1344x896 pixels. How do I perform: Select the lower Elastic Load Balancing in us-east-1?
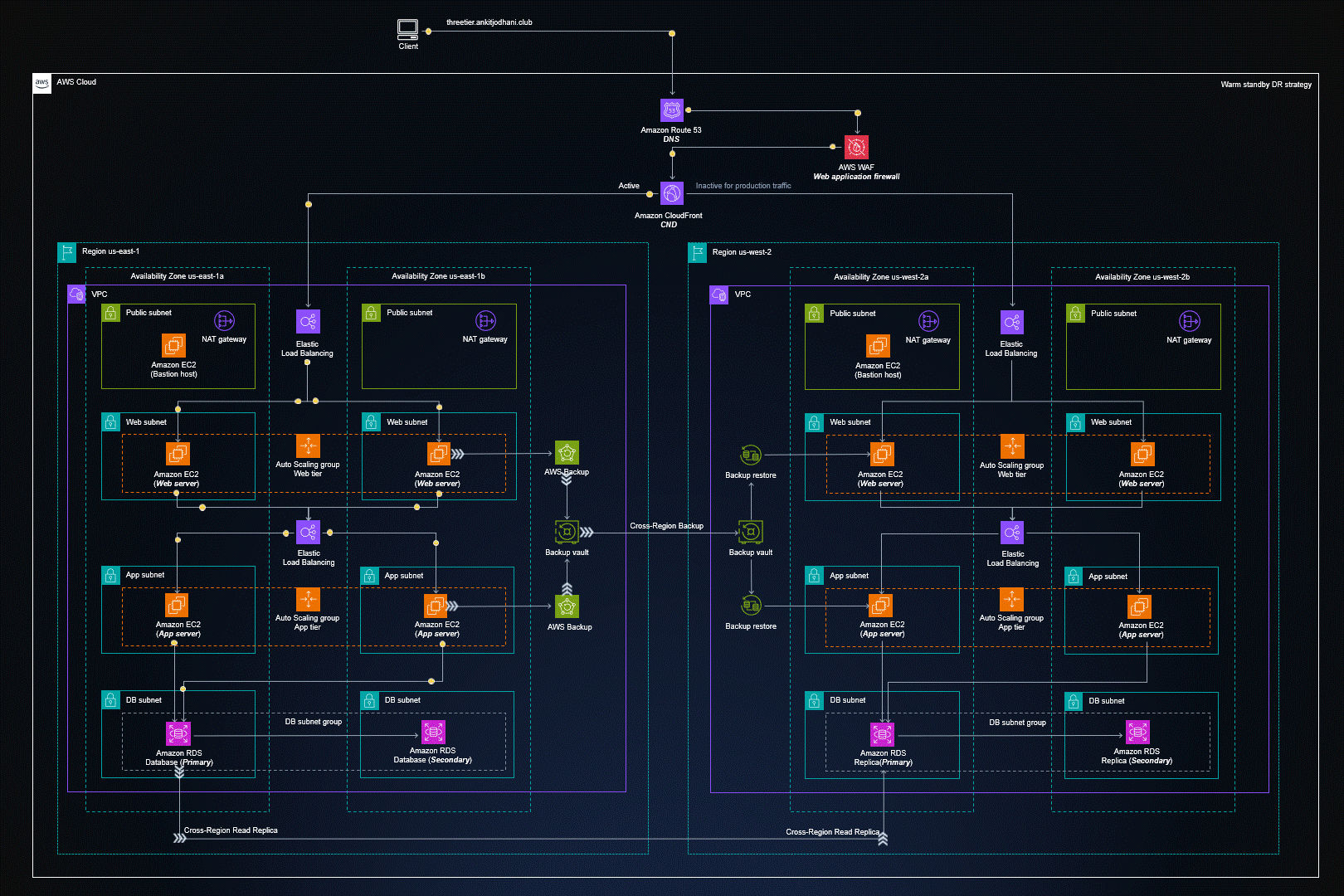pos(308,533)
